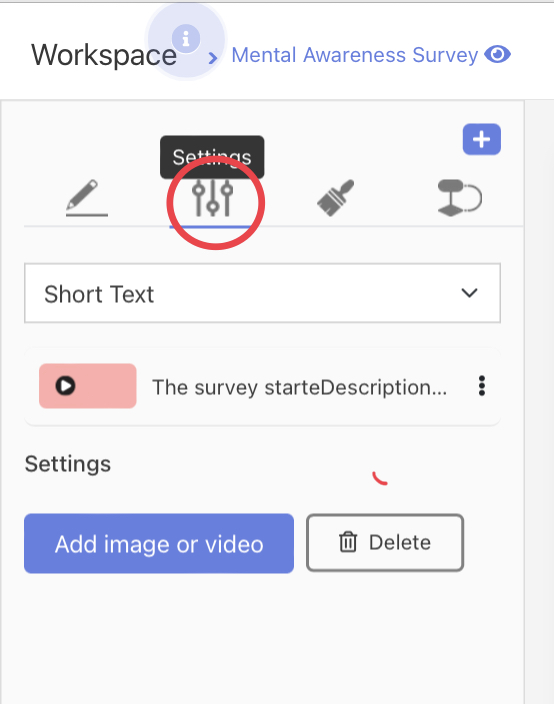Open the three-dot menu on survey item
Screen dimensions: 554x704
[x=482, y=386]
